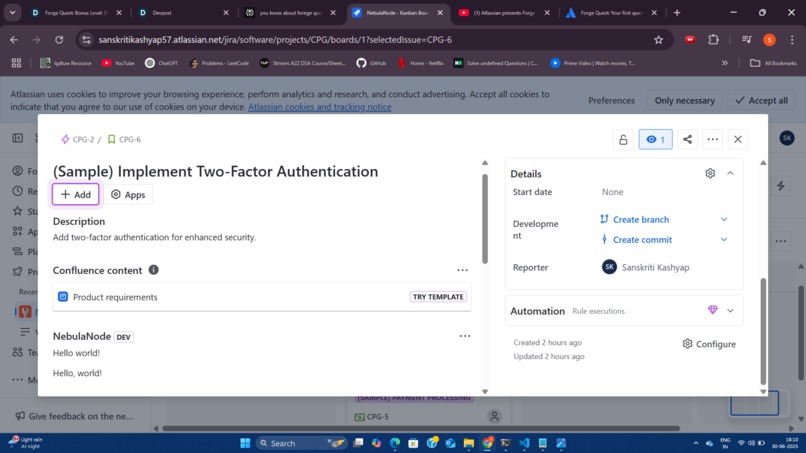Toggle the watch eye button showing 1
Screen dimensions: 806x453
tap(655, 139)
